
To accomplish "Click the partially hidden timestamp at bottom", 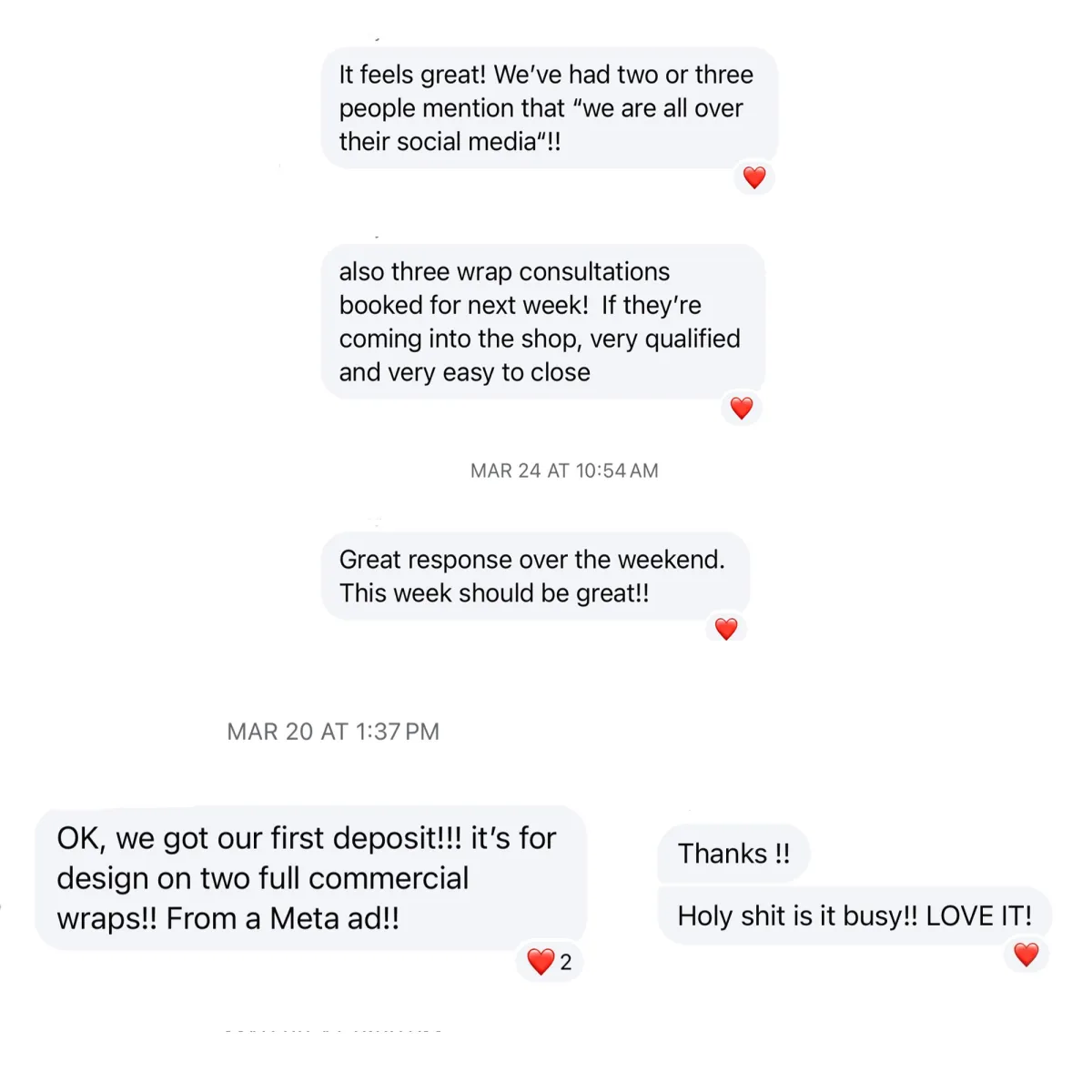I will [x=333, y=1029].
